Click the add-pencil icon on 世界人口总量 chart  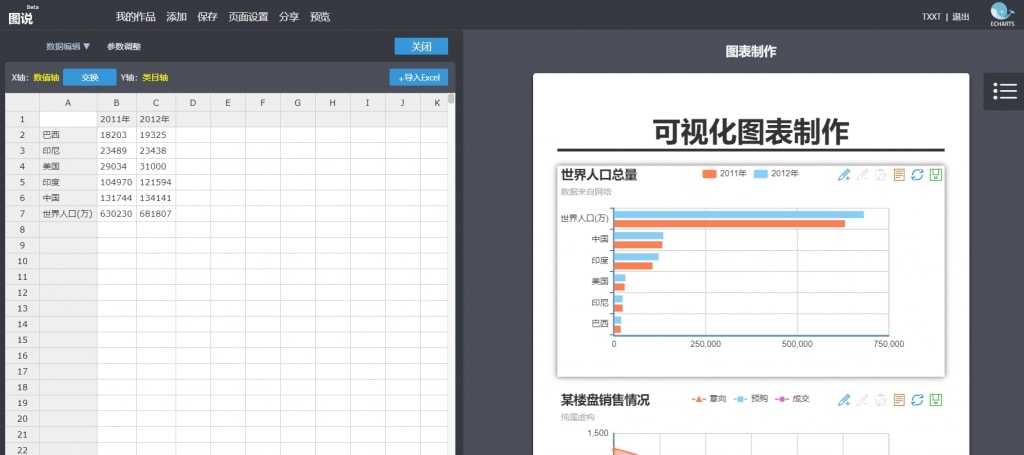[844, 175]
